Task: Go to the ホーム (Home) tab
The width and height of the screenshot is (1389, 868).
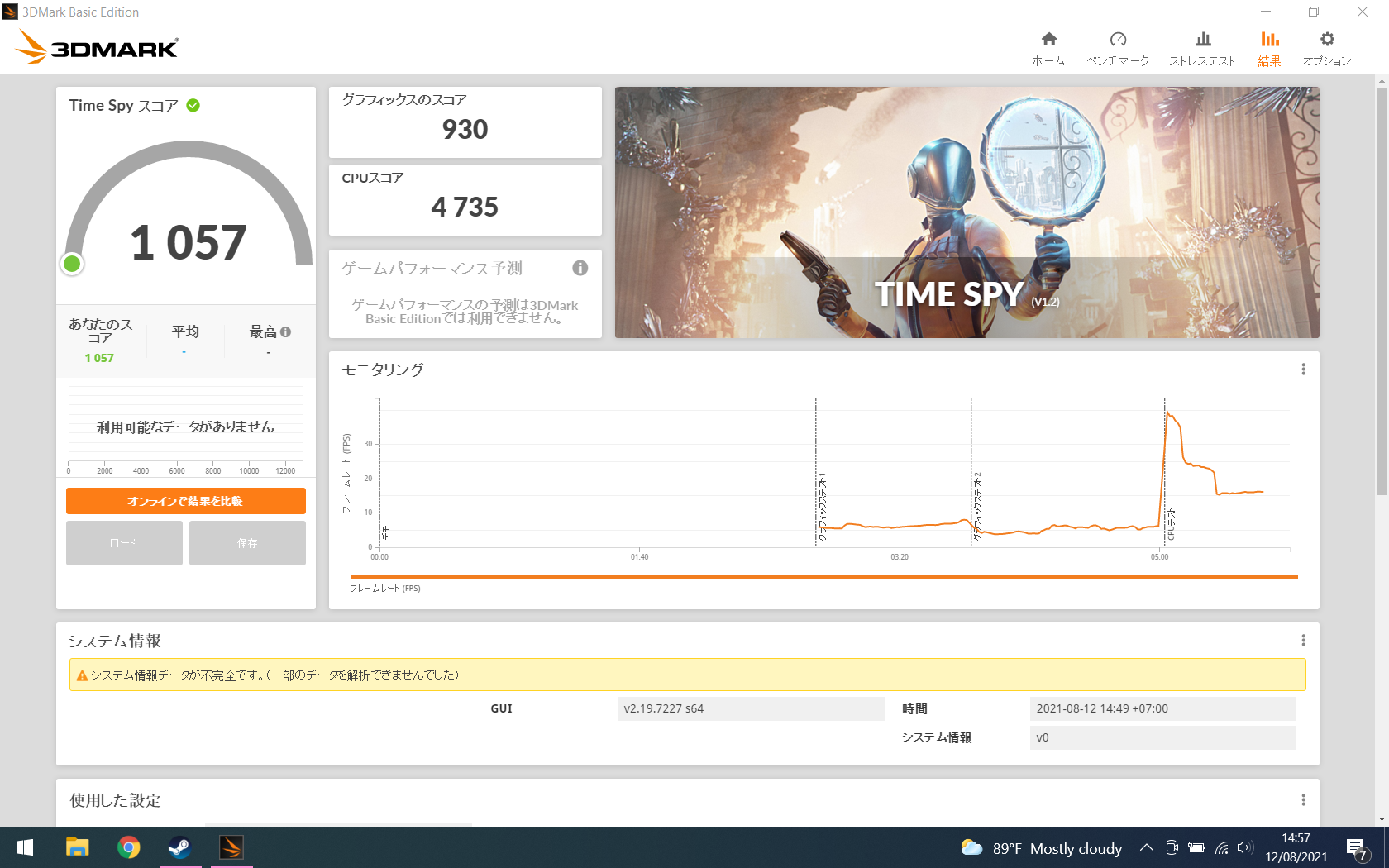Action: (1048, 49)
